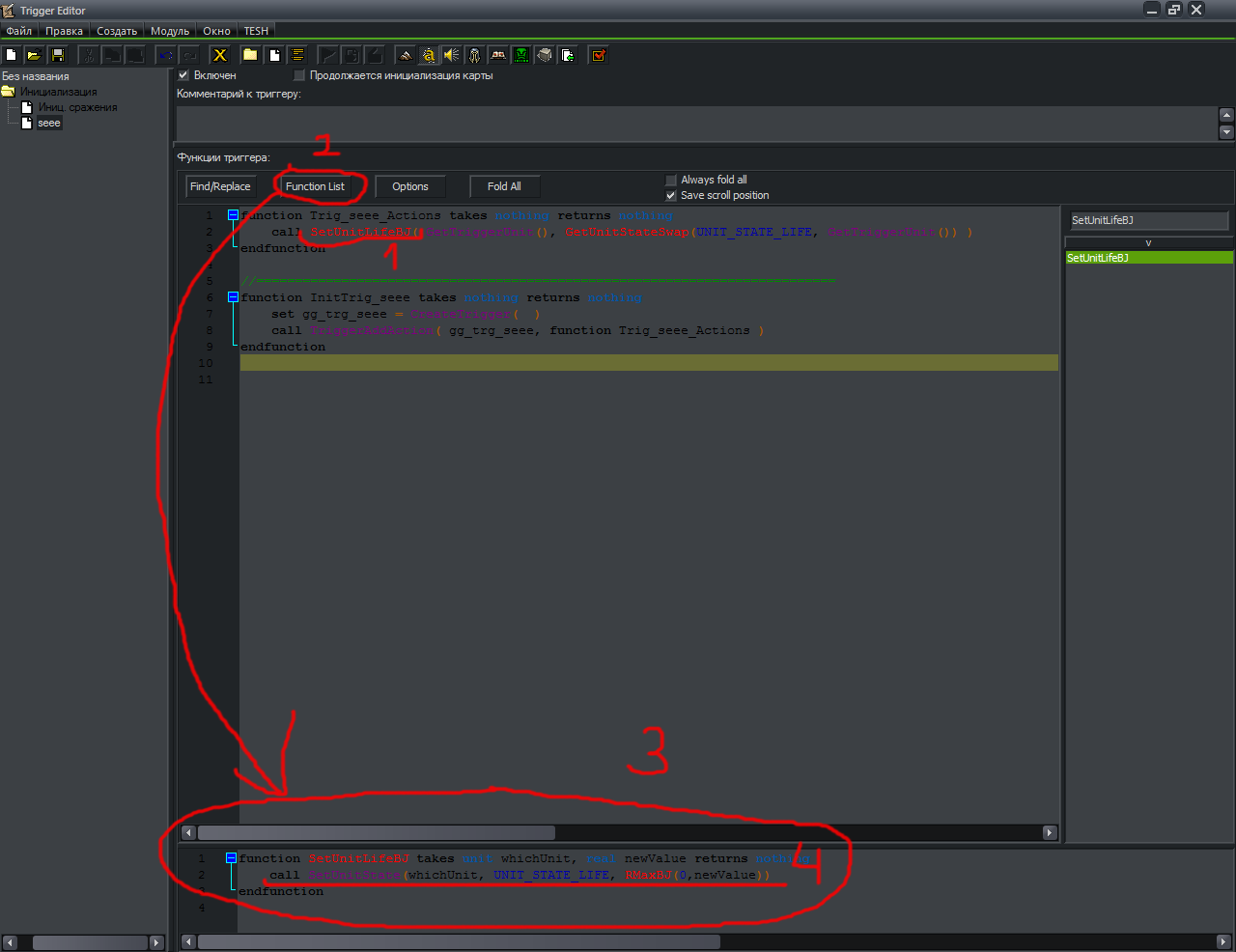Open the Файл menu
This screenshot has width=1236, height=952.
click(x=19, y=31)
